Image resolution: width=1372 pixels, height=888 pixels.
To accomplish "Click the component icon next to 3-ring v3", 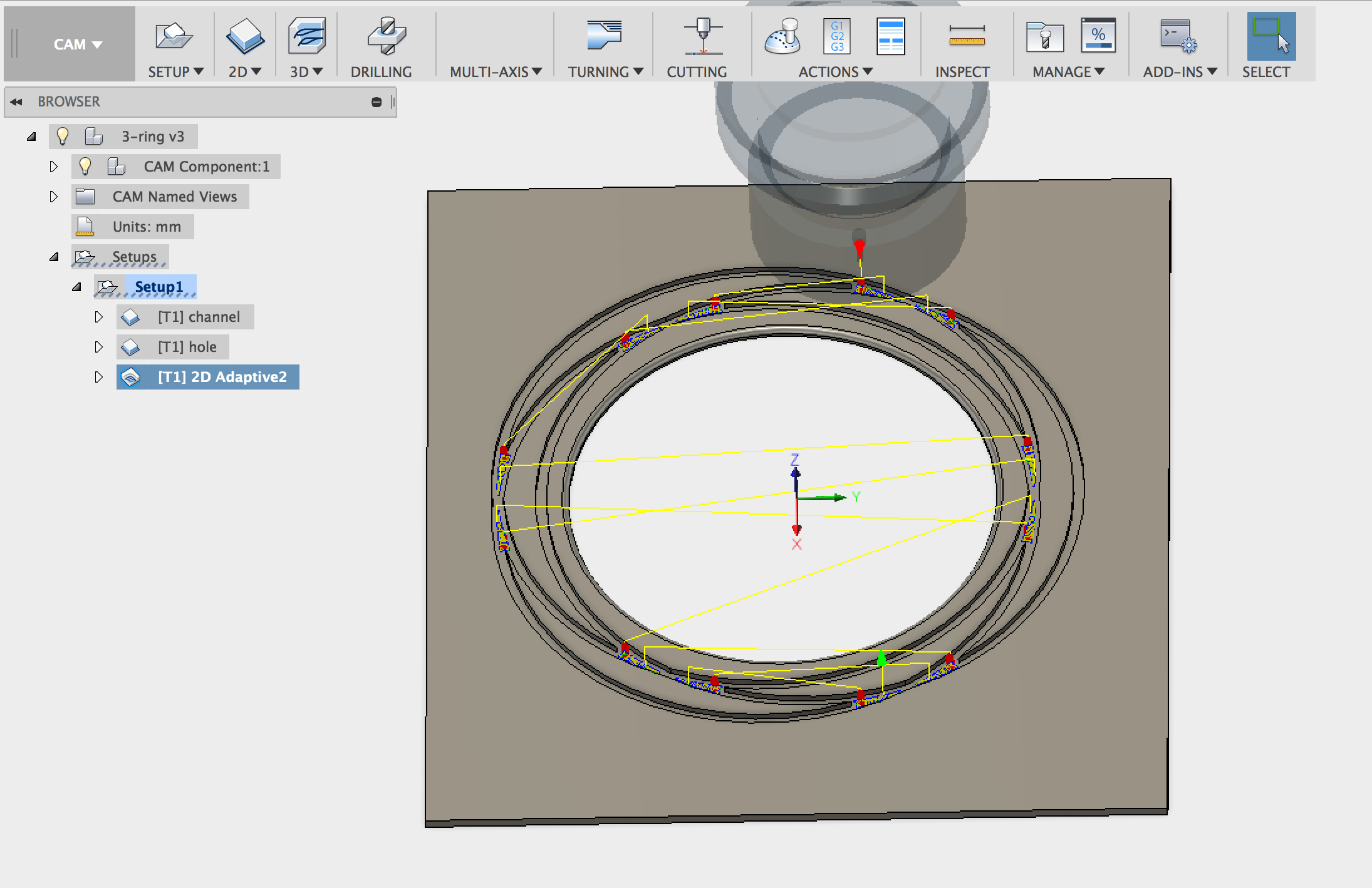I will (93, 136).
